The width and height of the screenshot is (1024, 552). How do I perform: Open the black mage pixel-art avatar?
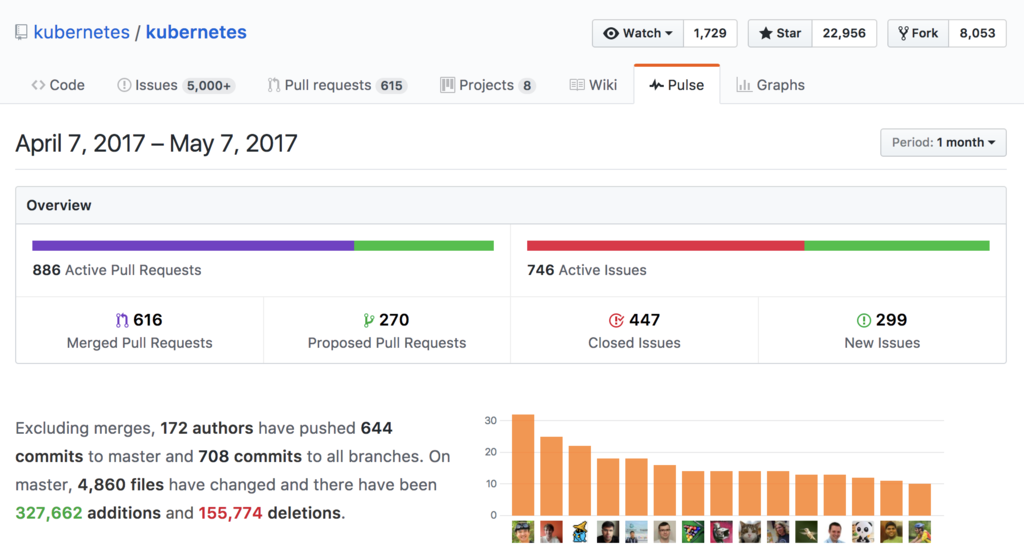click(x=579, y=532)
